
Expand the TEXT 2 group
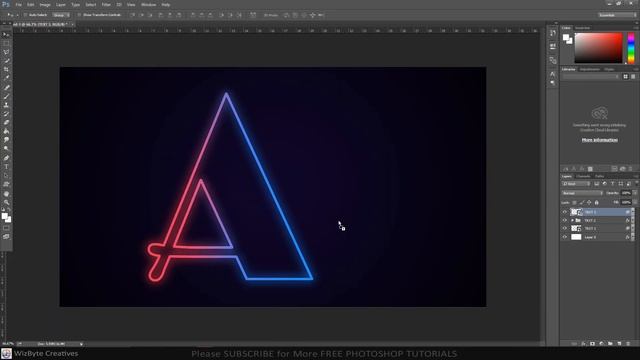coord(572,220)
